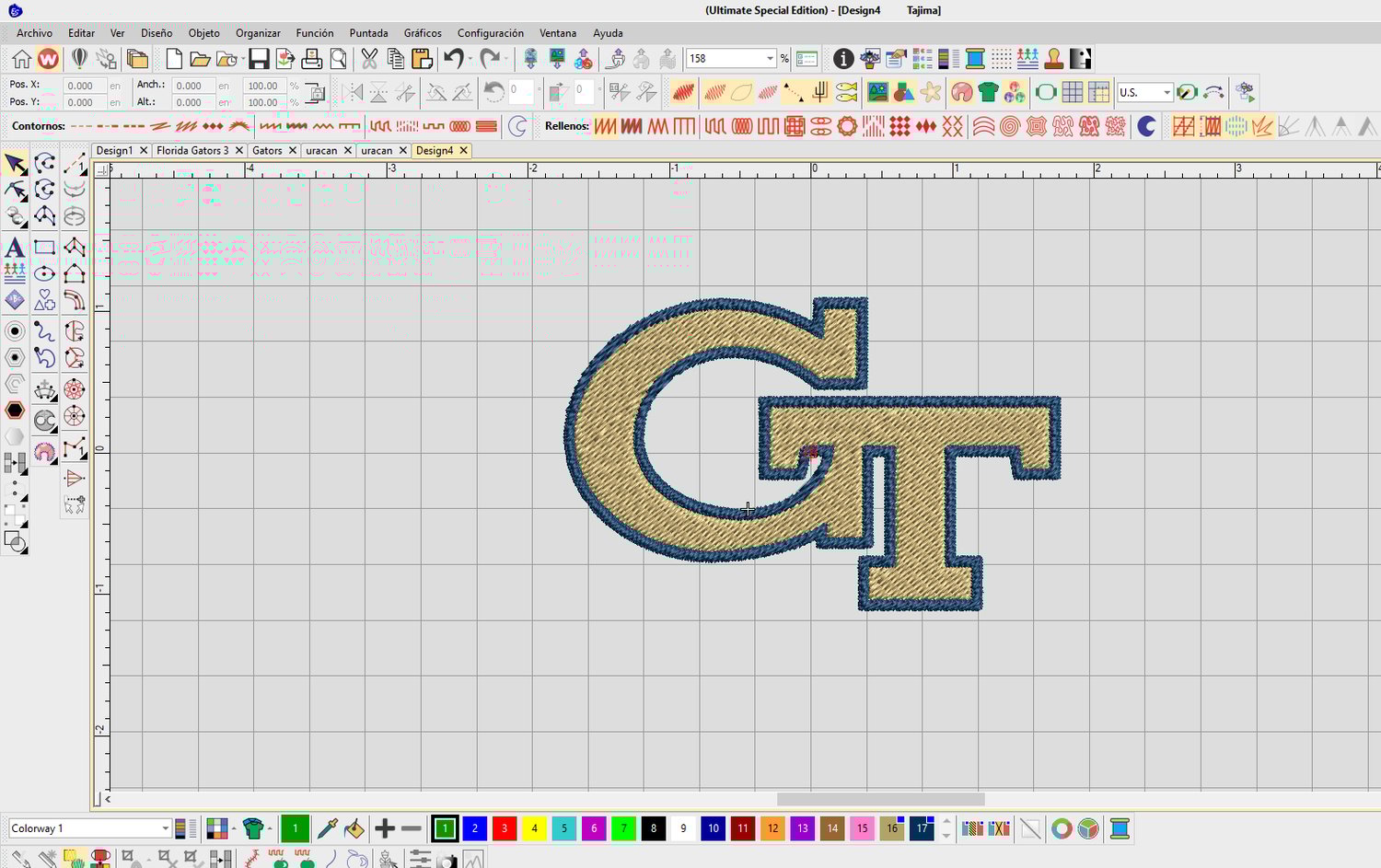This screenshot has height=868, width=1381.
Task: Click the Copy icon
Action: pos(396,59)
